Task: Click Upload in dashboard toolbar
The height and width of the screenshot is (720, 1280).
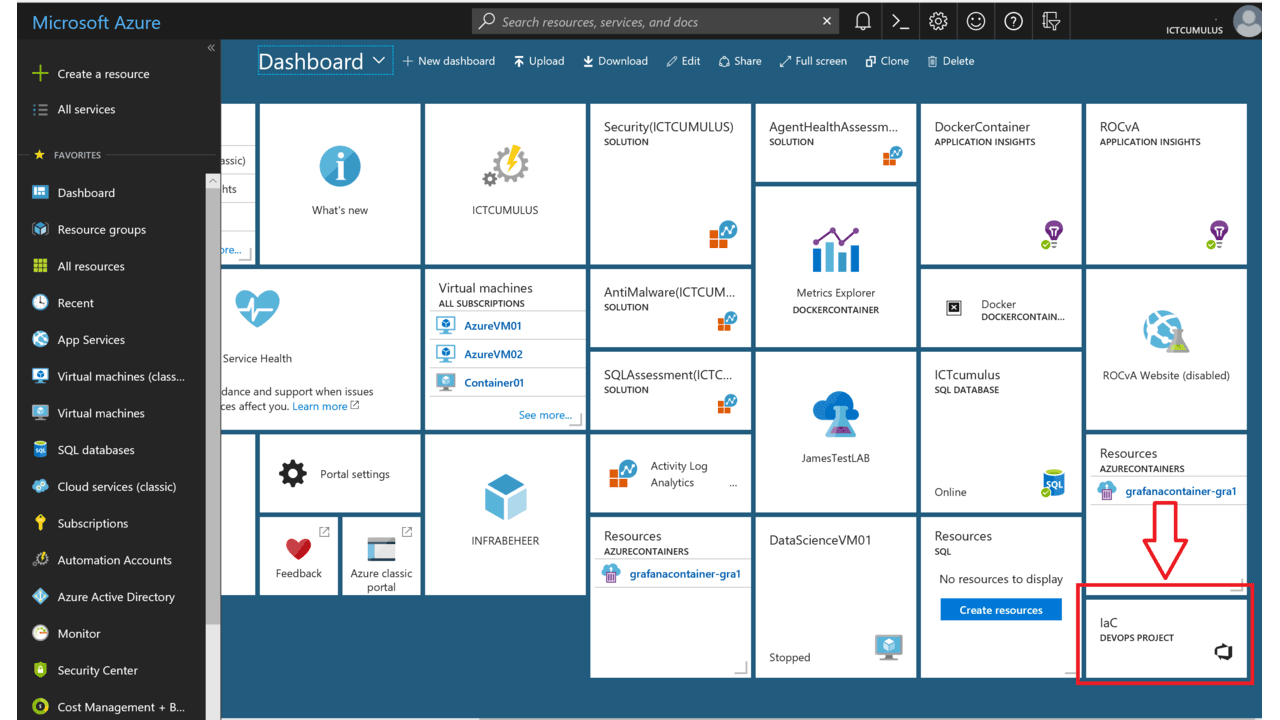Action: [539, 61]
